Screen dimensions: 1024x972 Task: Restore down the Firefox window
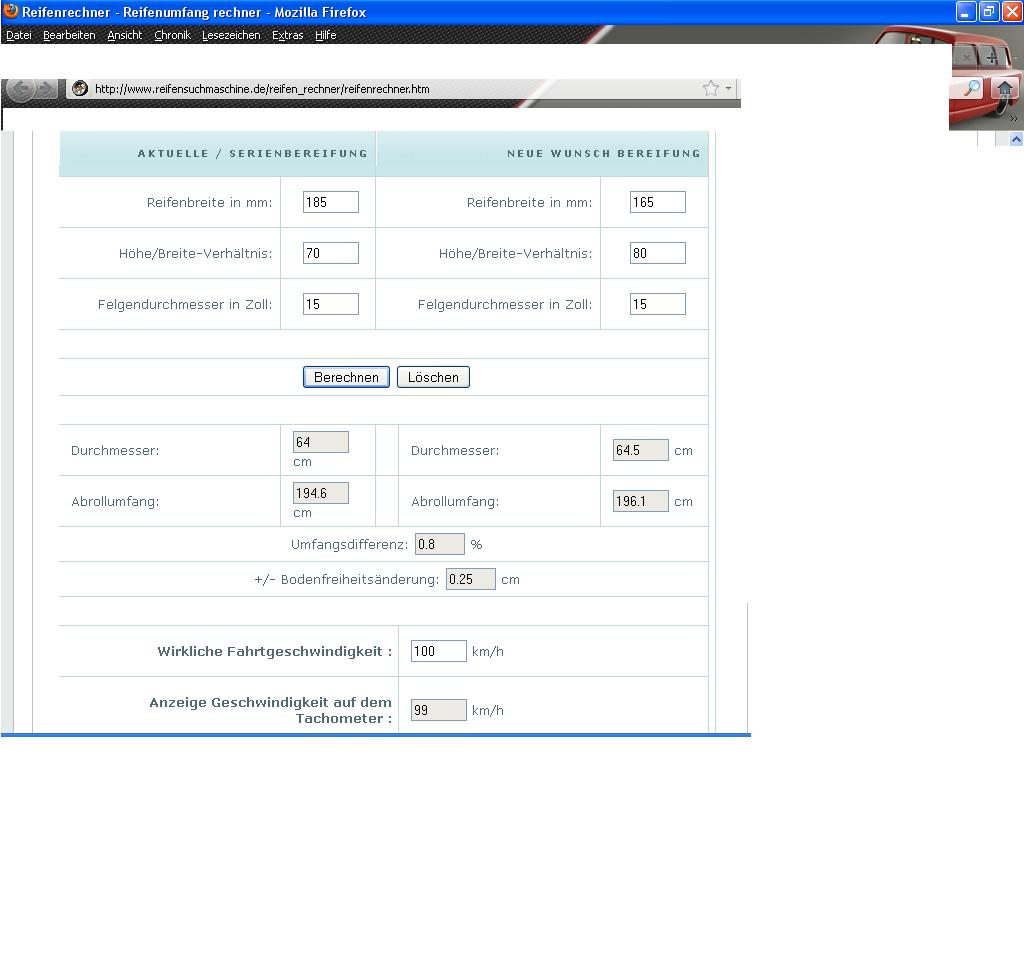988,12
